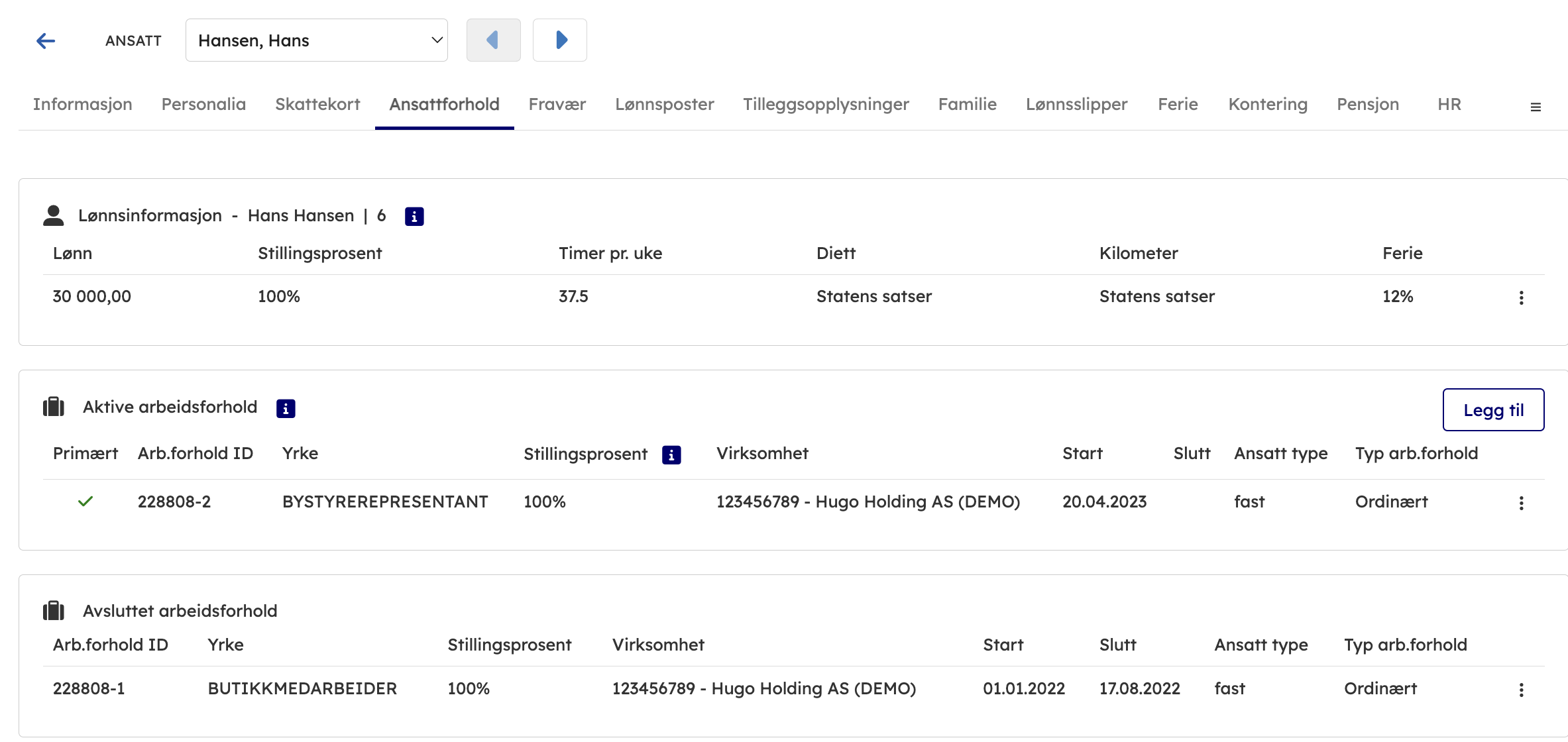The image size is (1568, 742).
Task: Click the Legg til button
Action: tap(1493, 410)
